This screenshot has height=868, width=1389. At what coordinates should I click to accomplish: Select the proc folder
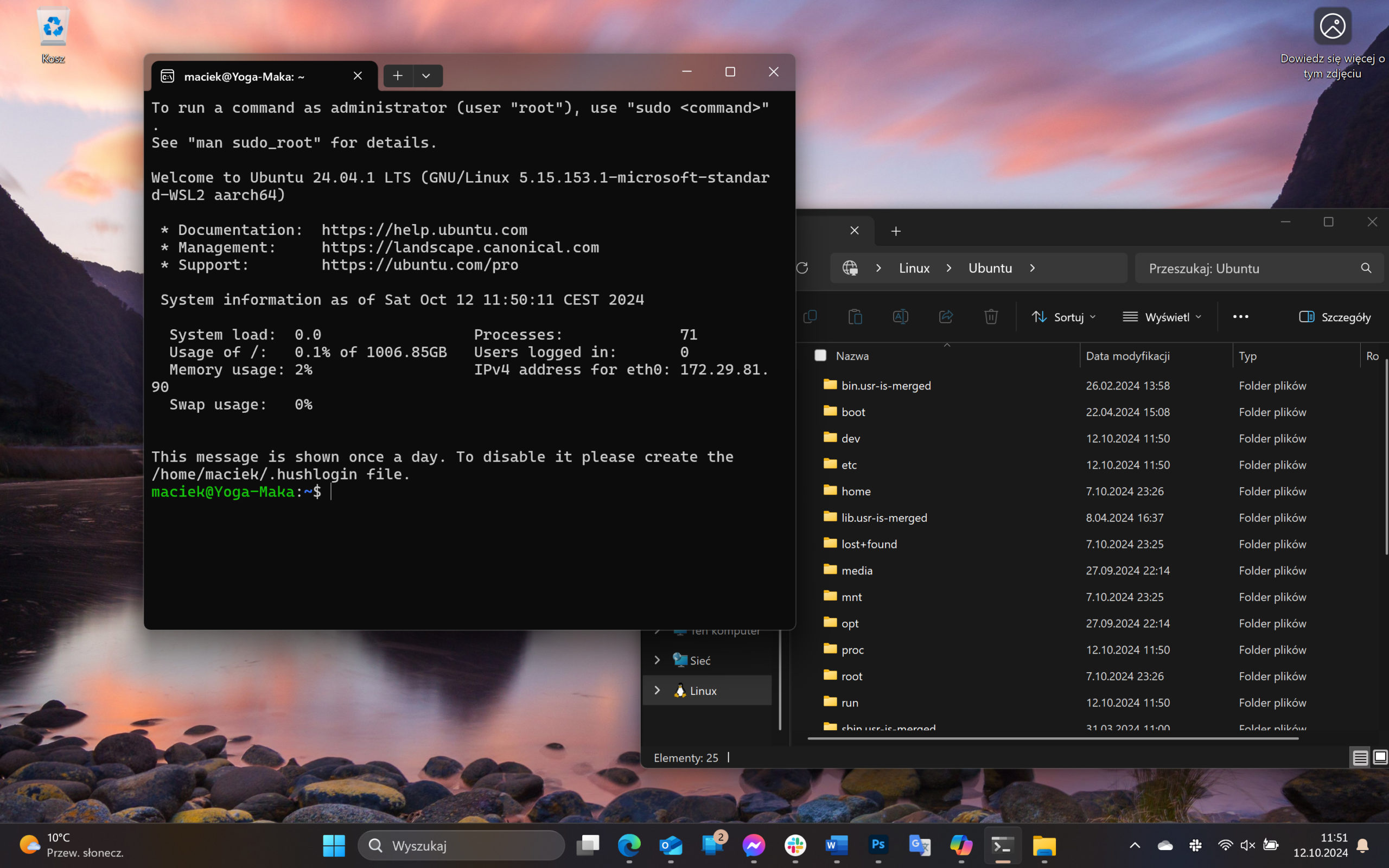click(x=852, y=649)
